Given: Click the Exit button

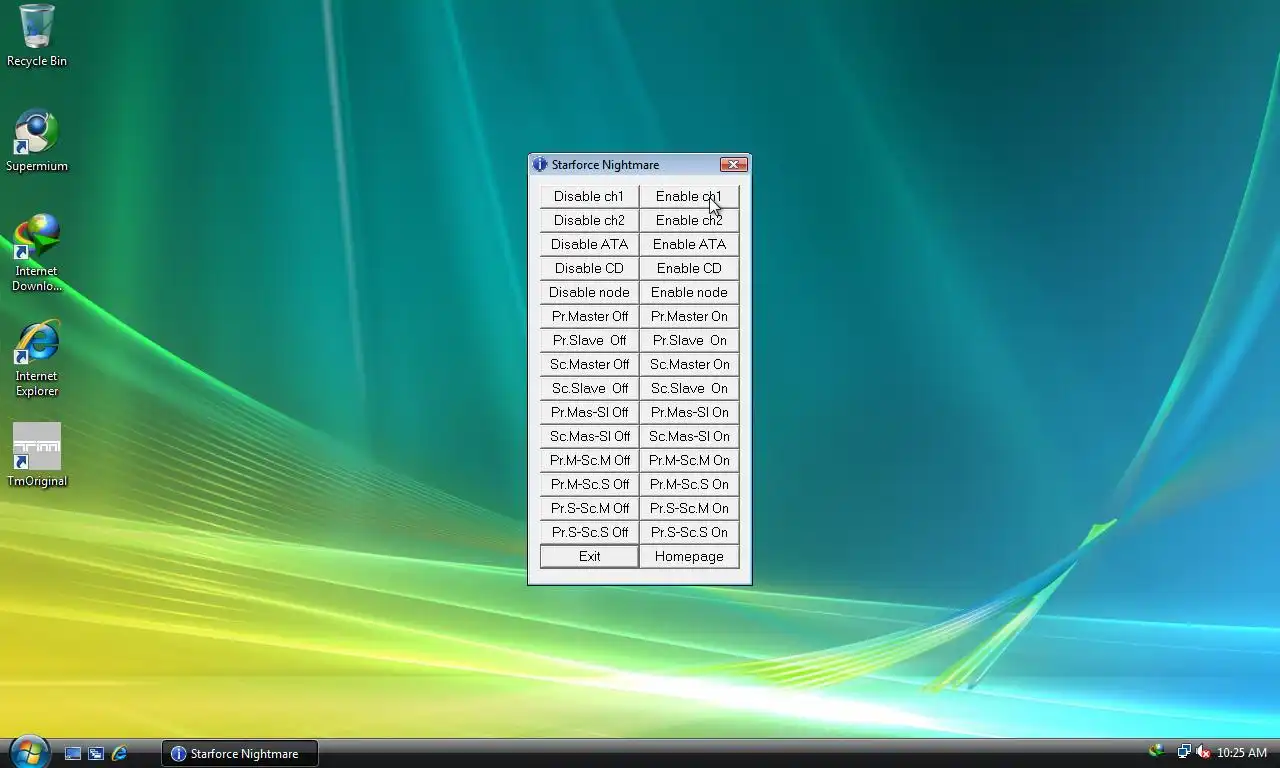Looking at the screenshot, I should pos(589,556).
